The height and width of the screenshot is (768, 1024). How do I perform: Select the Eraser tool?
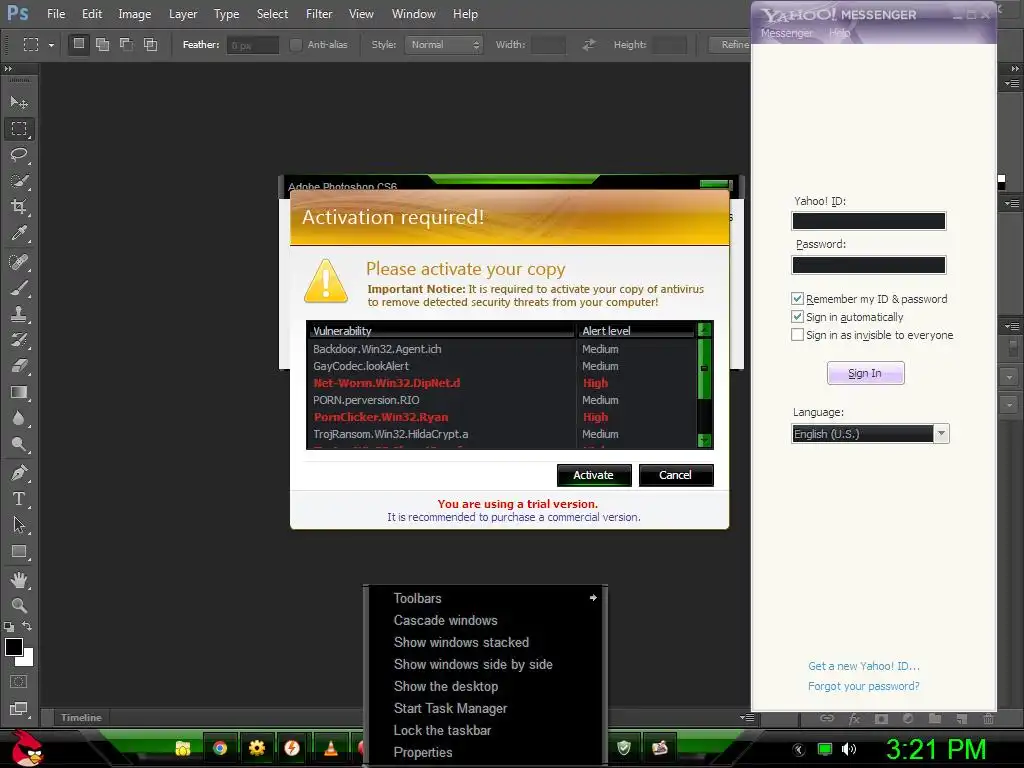(x=19, y=366)
